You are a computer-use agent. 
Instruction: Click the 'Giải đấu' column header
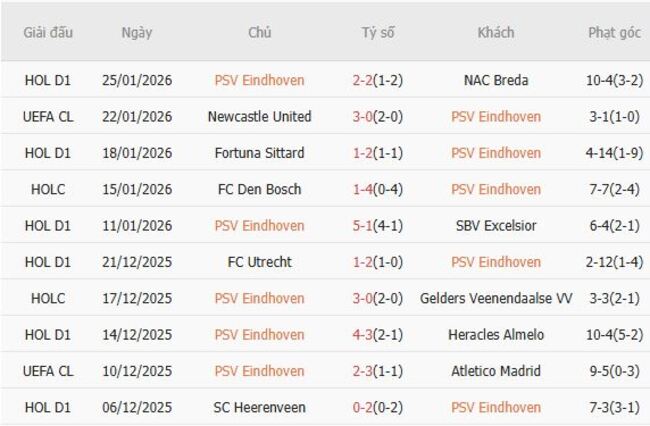point(48,33)
